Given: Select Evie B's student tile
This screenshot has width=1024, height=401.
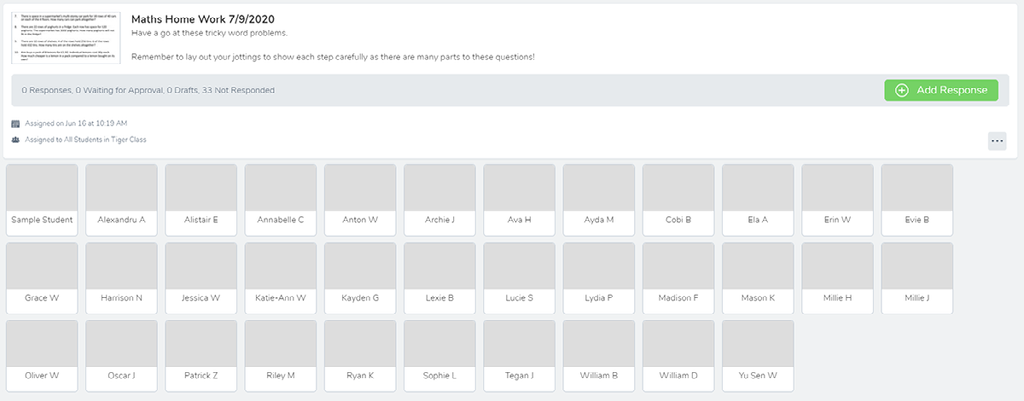Looking at the screenshot, I should click(x=916, y=199).
